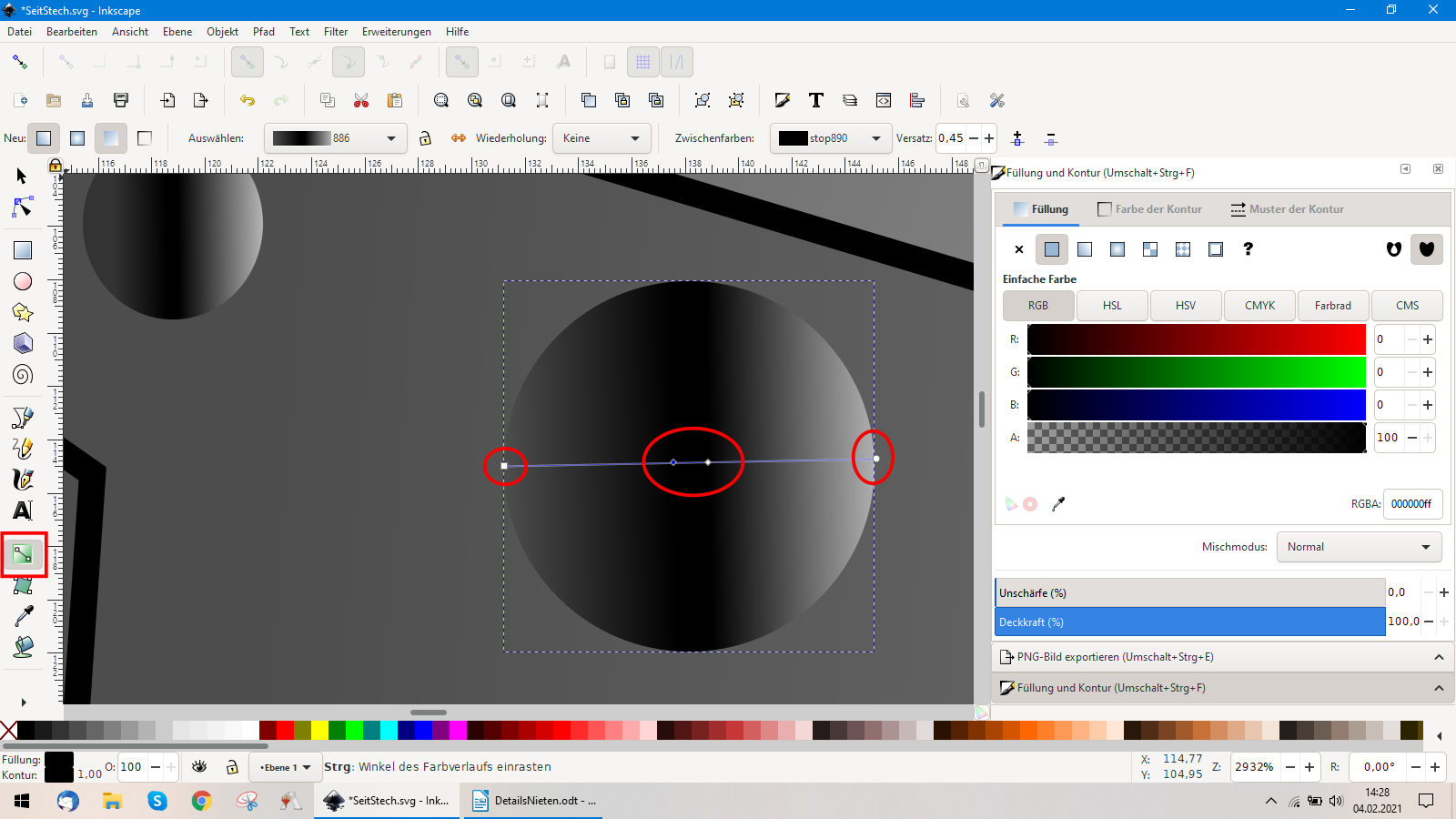The height and width of the screenshot is (819, 1456).
Task: Click the RGBA hex value field
Action: (1411, 504)
